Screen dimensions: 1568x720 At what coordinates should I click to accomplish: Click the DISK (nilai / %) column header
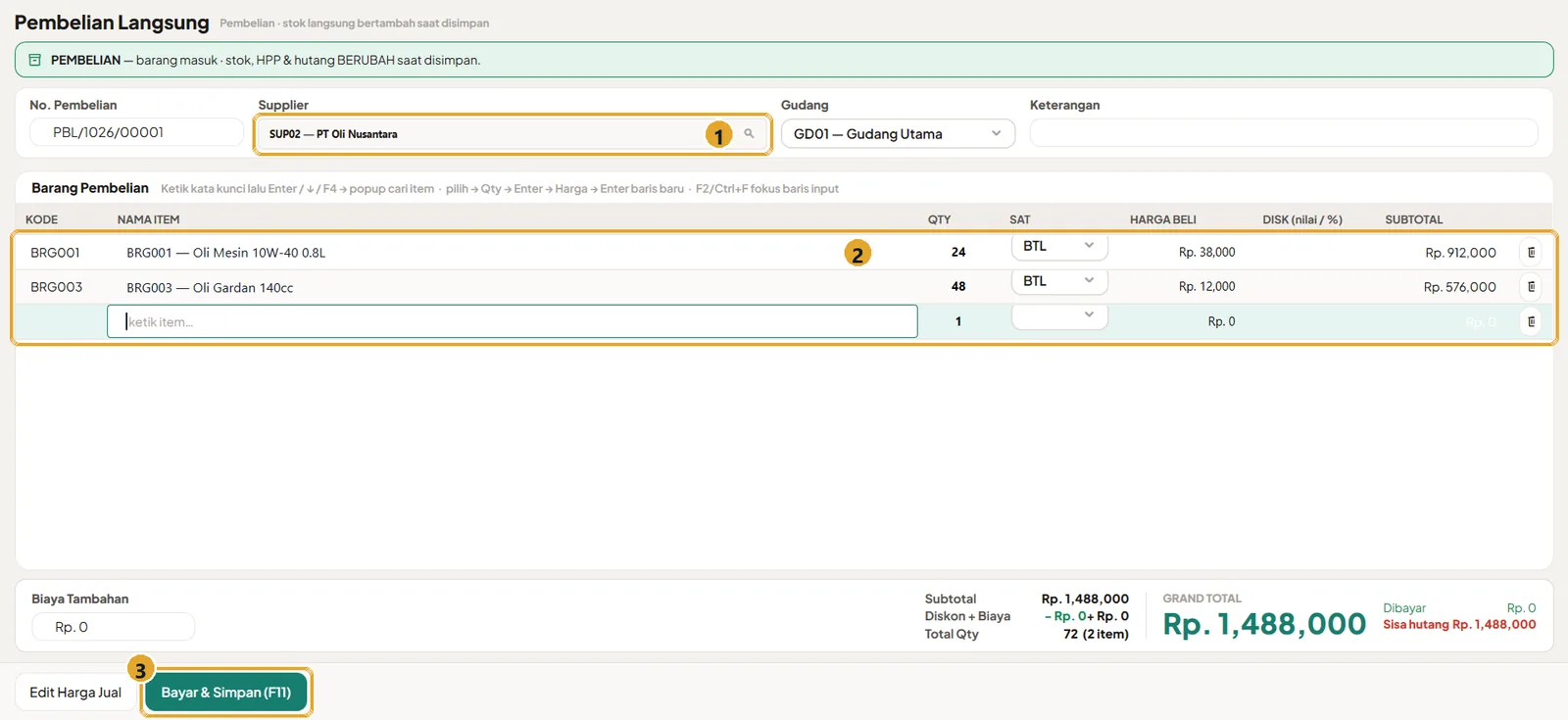[1302, 219]
